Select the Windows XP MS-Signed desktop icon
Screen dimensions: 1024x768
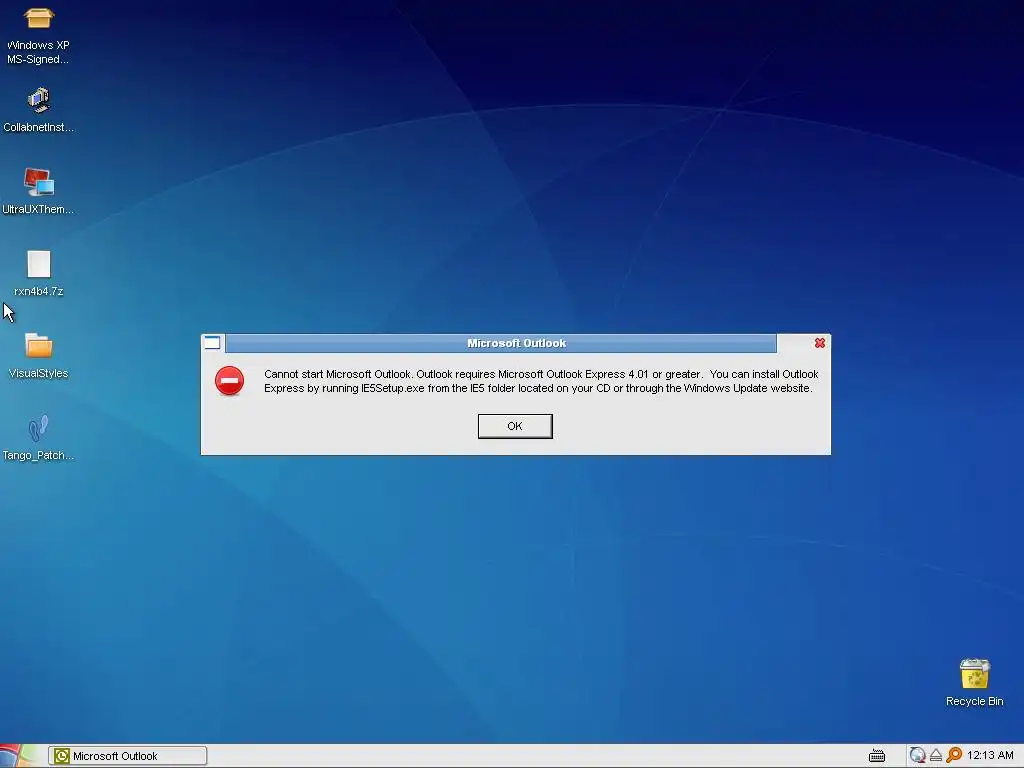[38, 35]
